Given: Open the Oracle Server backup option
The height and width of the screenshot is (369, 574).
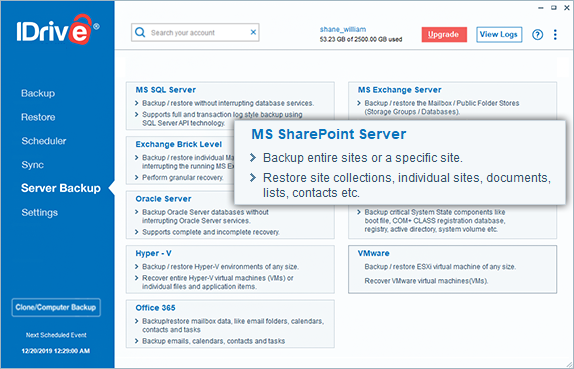Looking at the screenshot, I should tap(230, 215).
